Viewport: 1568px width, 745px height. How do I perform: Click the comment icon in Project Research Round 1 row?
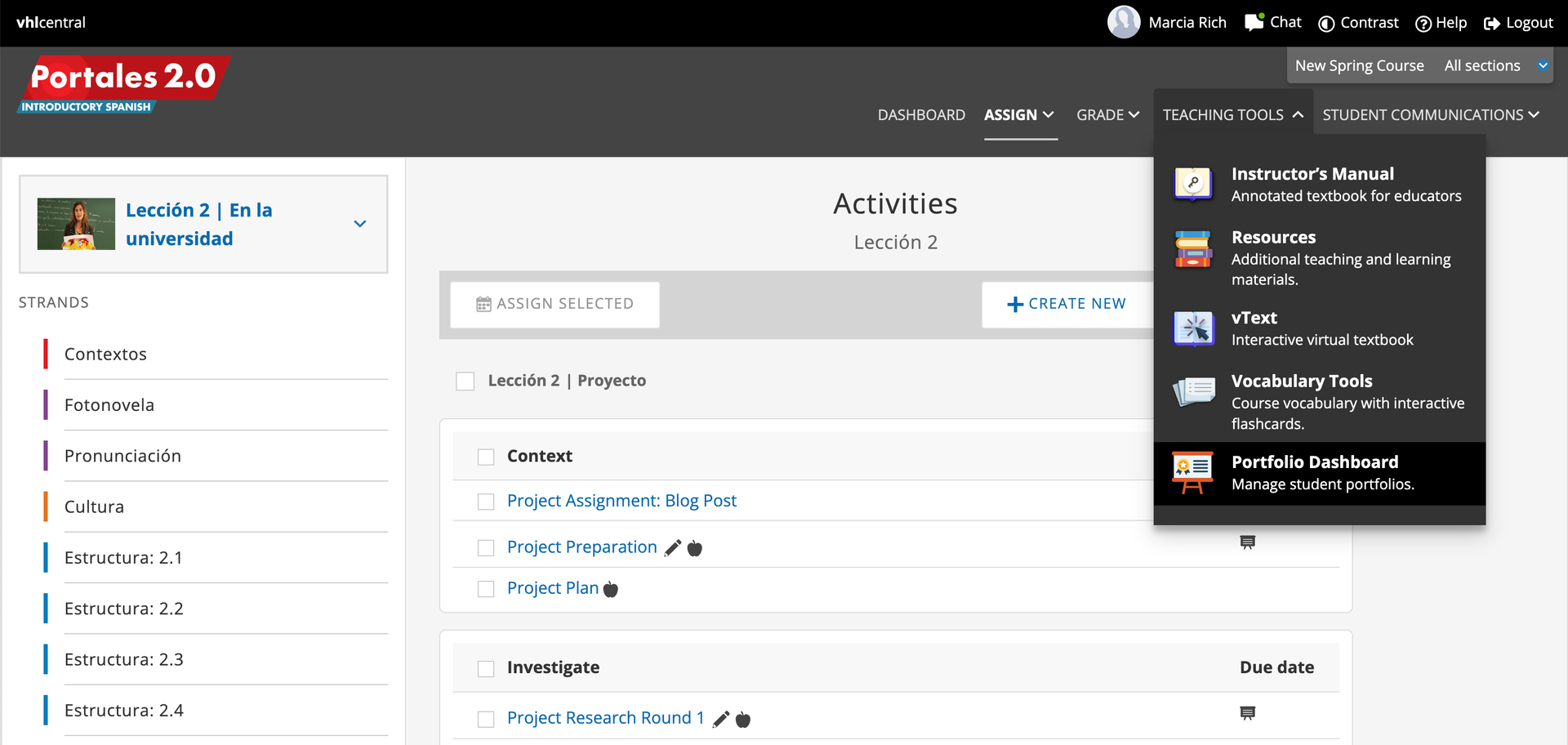tap(1247, 713)
